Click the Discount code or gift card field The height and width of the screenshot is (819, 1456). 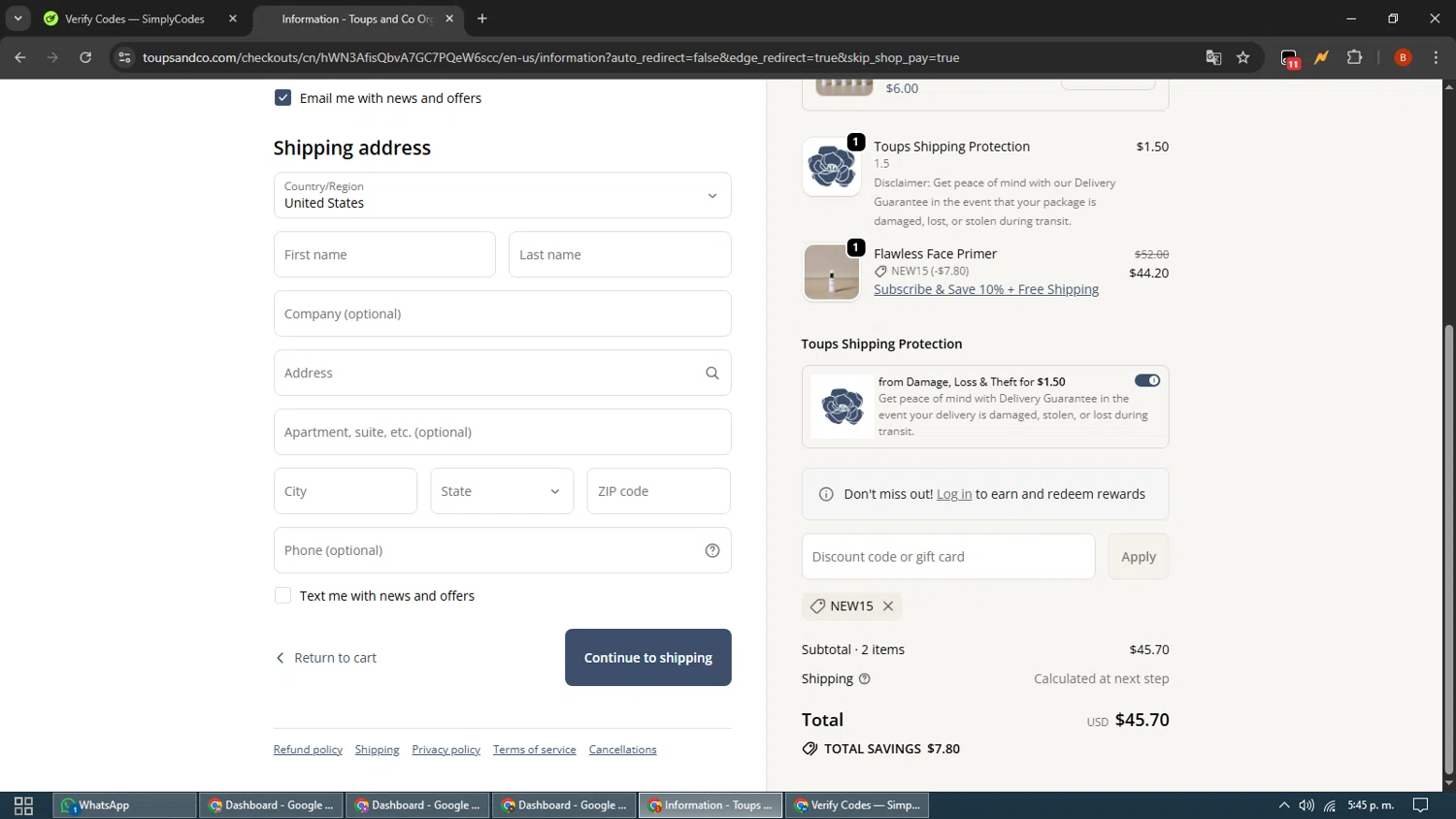coord(948,557)
